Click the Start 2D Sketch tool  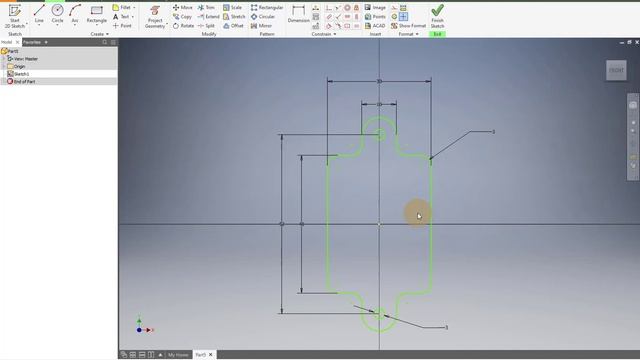(x=15, y=16)
